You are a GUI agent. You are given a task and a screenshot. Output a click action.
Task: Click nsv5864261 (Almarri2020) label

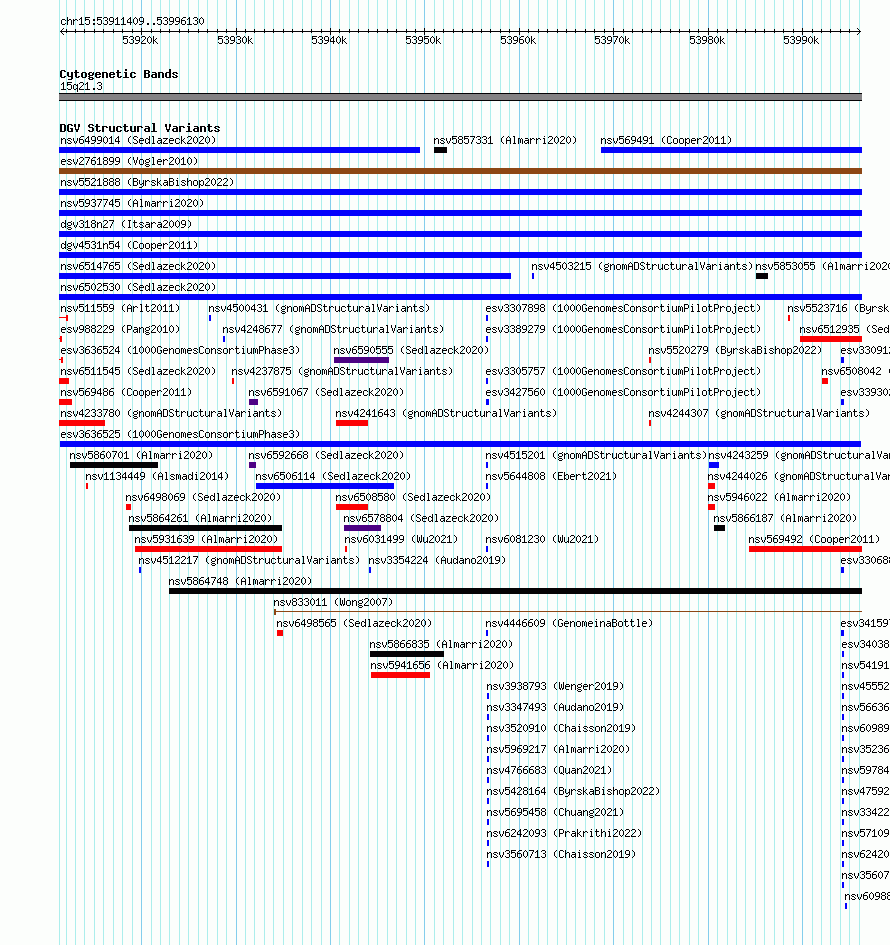(x=200, y=518)
